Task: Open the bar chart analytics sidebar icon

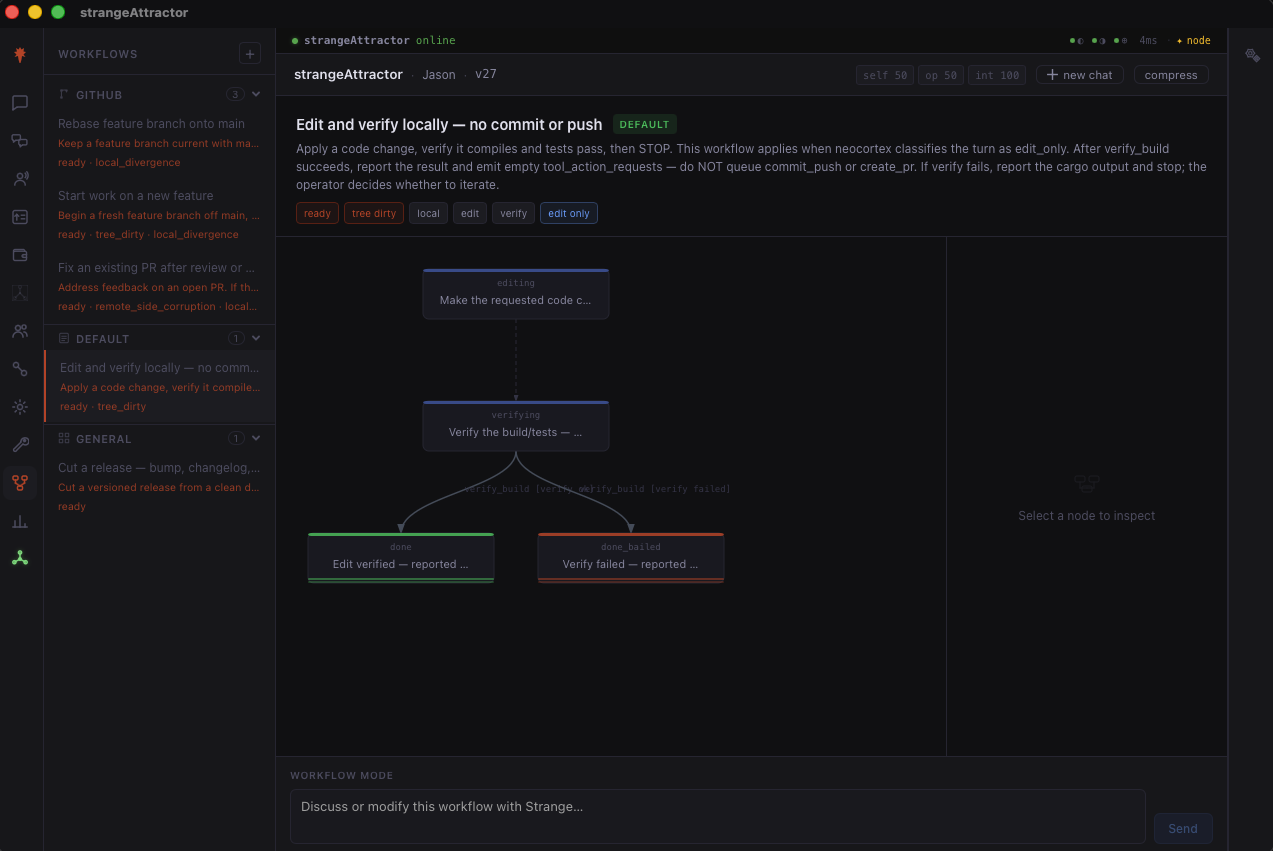Action: [20, 521]
